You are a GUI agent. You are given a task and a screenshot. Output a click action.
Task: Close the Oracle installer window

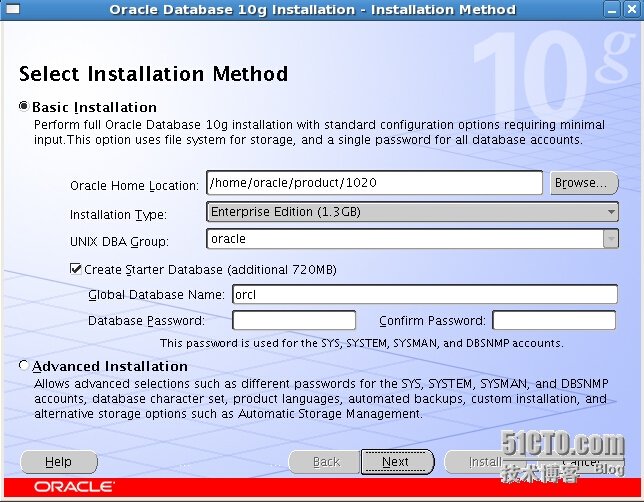tap(632, 9)
